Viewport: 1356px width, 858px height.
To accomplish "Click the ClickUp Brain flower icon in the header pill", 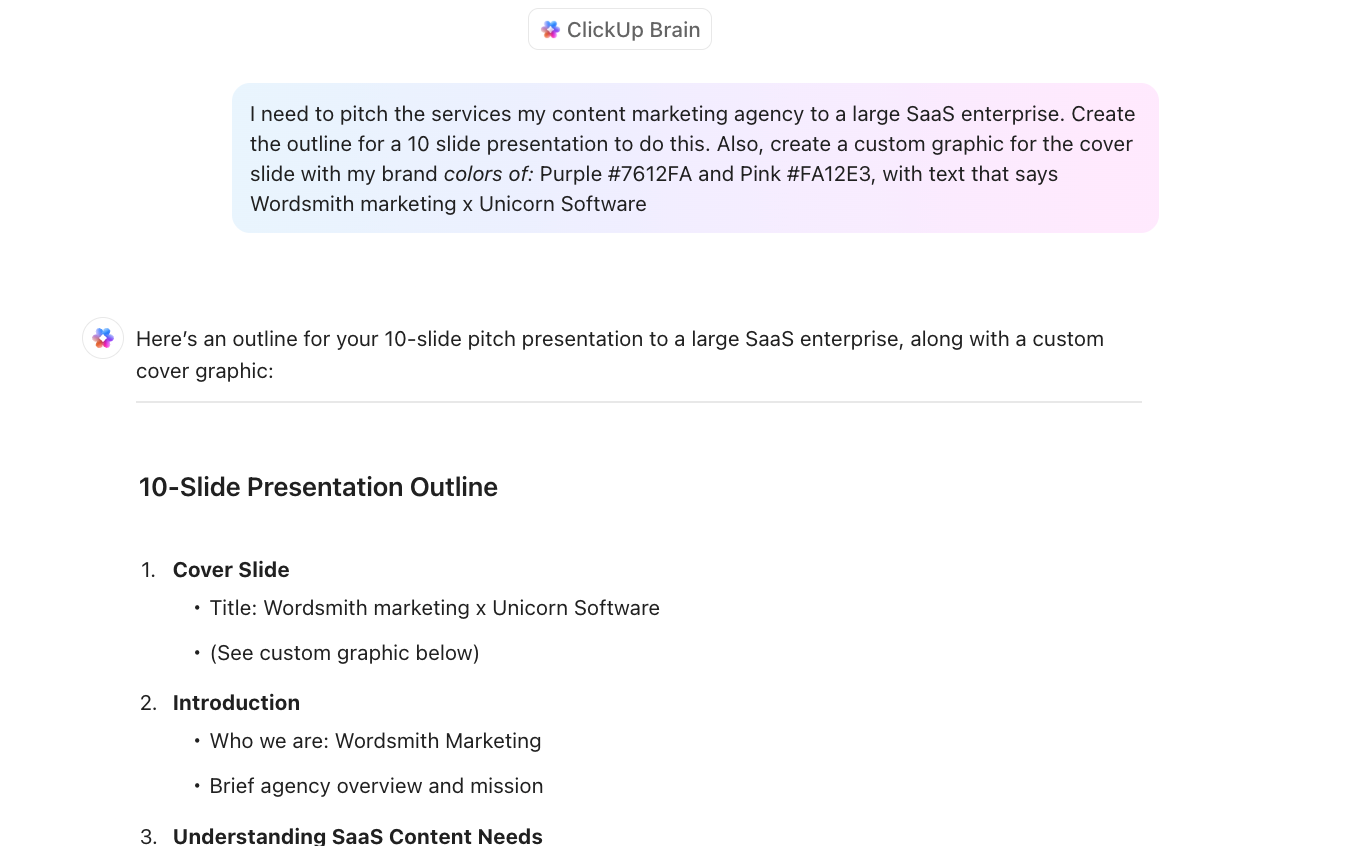I will [x=550, y=29].
